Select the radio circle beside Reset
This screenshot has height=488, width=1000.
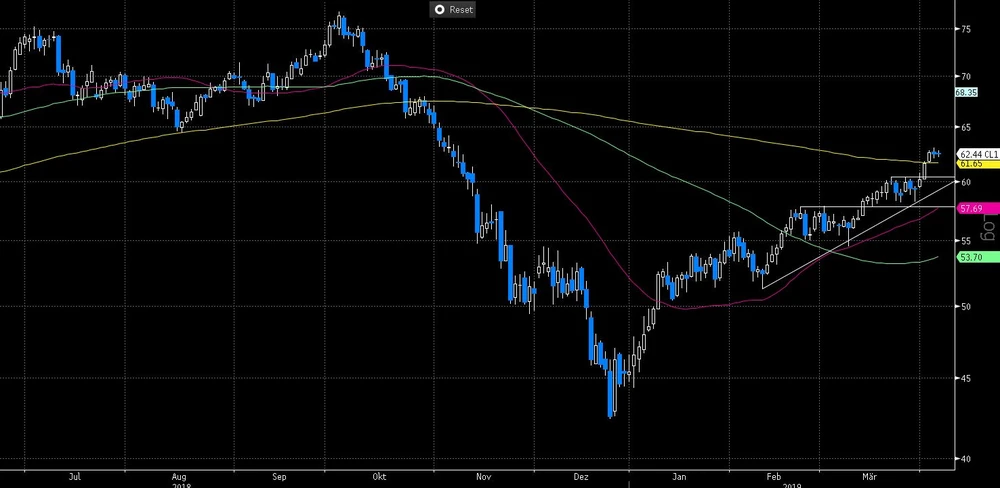438,9
